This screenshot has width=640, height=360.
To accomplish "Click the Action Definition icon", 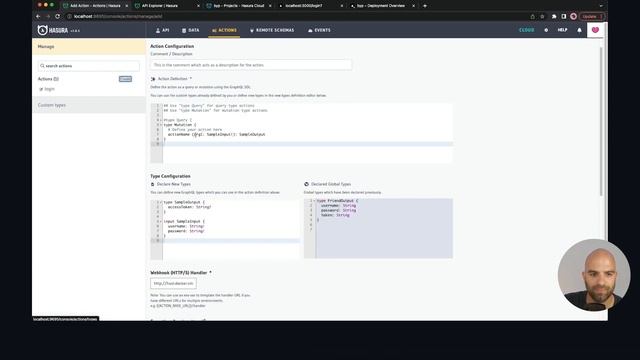I will (x=153, y=79).
